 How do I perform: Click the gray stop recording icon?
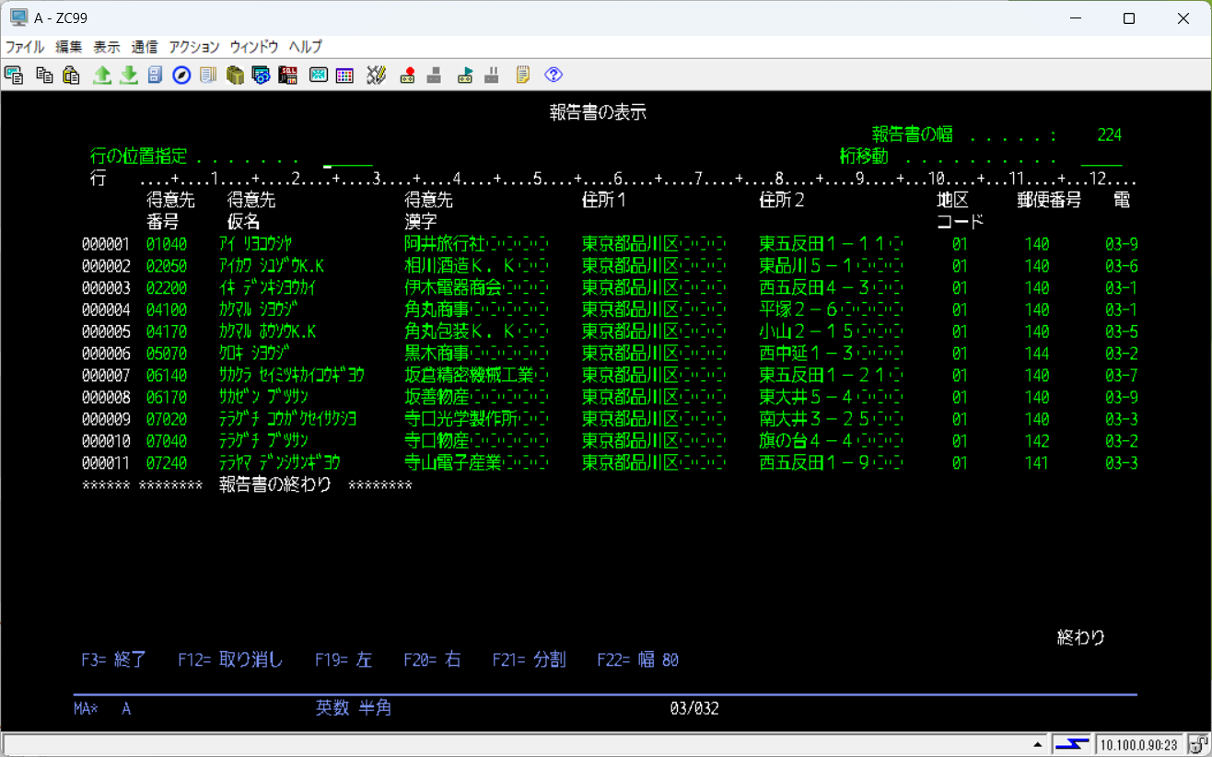tap(434, 75)
